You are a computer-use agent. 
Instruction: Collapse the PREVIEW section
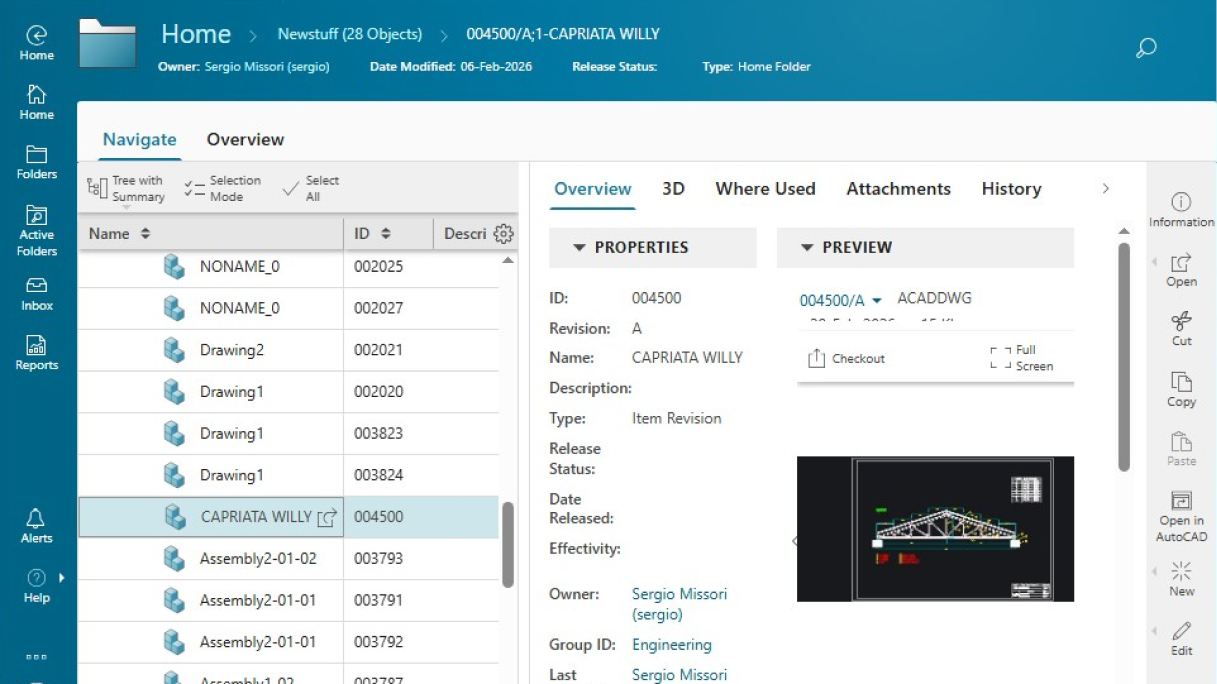pyautogui.click(x=809, y=247)
